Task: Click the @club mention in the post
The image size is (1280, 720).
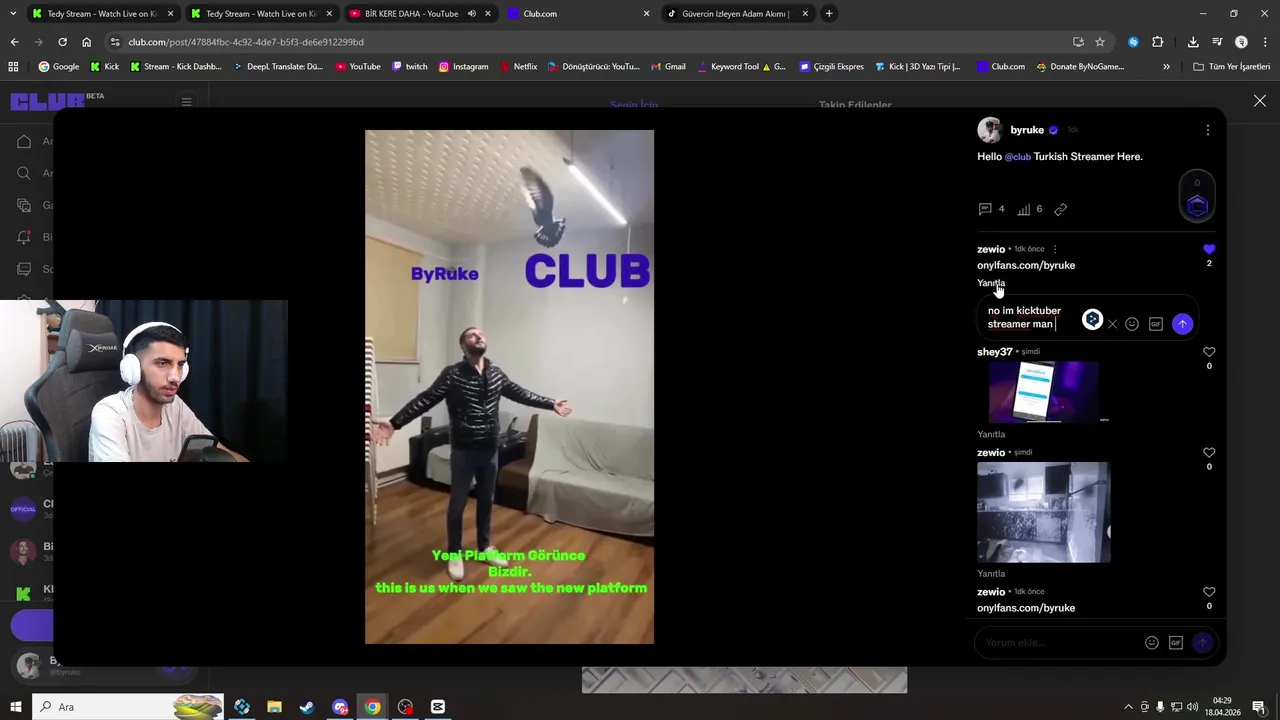Action: 1017,157
